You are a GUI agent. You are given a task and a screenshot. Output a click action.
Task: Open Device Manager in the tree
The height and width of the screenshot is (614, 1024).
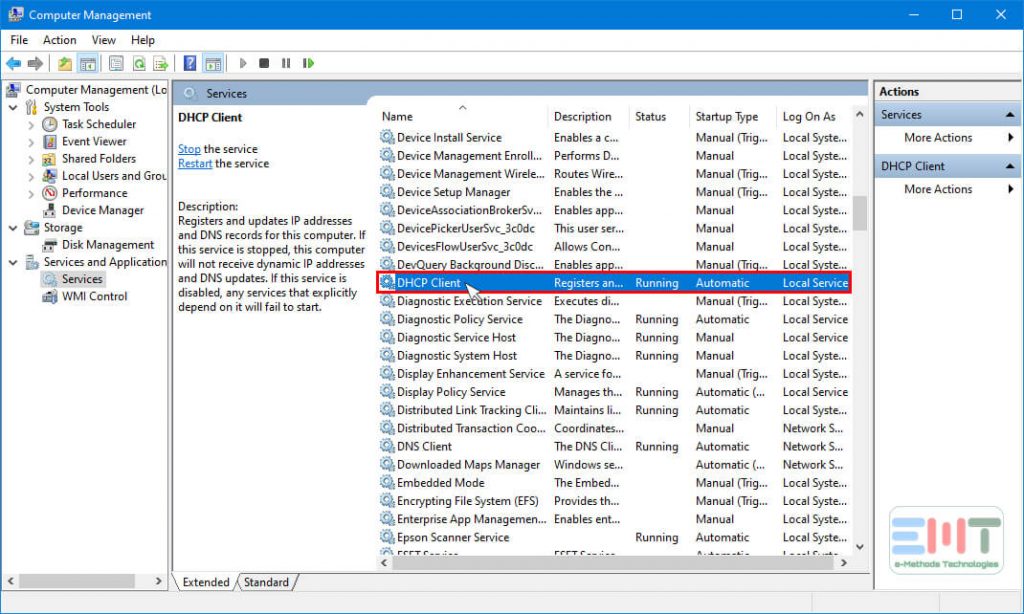coord(103,210)
